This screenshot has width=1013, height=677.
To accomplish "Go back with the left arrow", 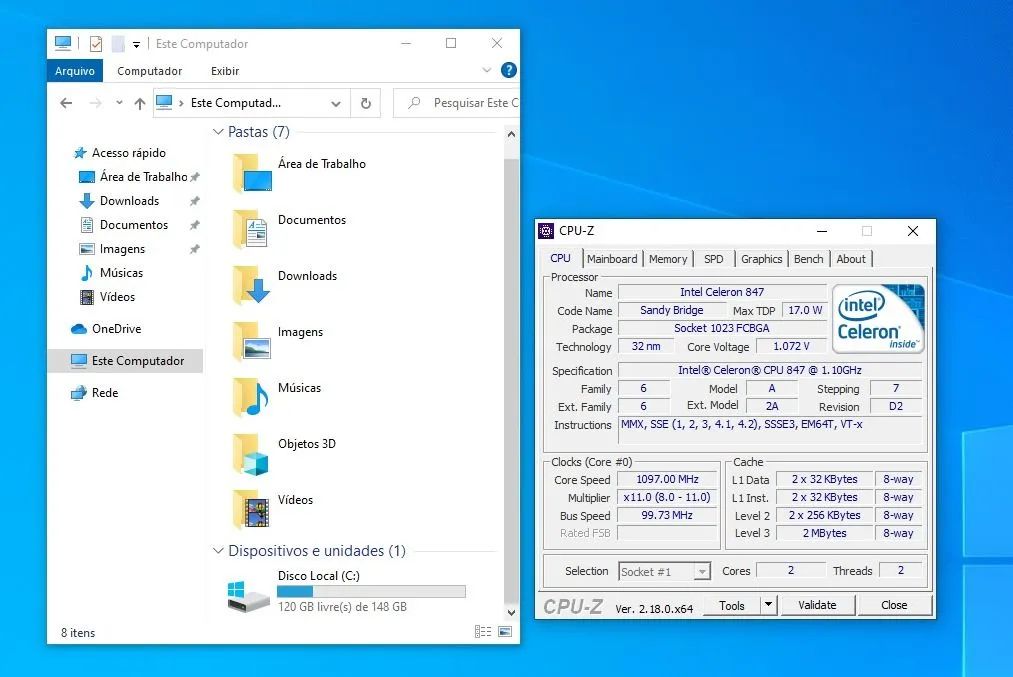I will [x=66, y=103].
